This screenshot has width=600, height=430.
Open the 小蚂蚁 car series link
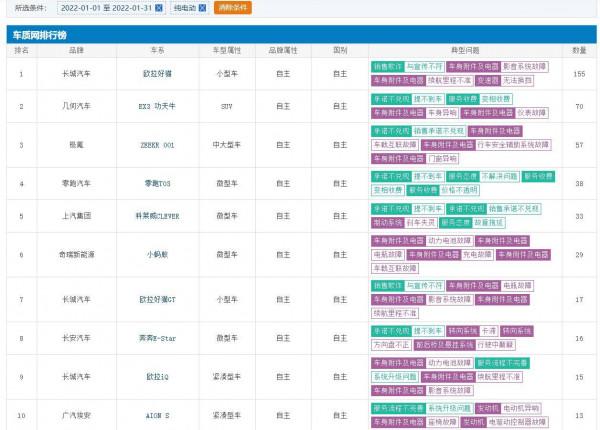[x=157, y=255]
